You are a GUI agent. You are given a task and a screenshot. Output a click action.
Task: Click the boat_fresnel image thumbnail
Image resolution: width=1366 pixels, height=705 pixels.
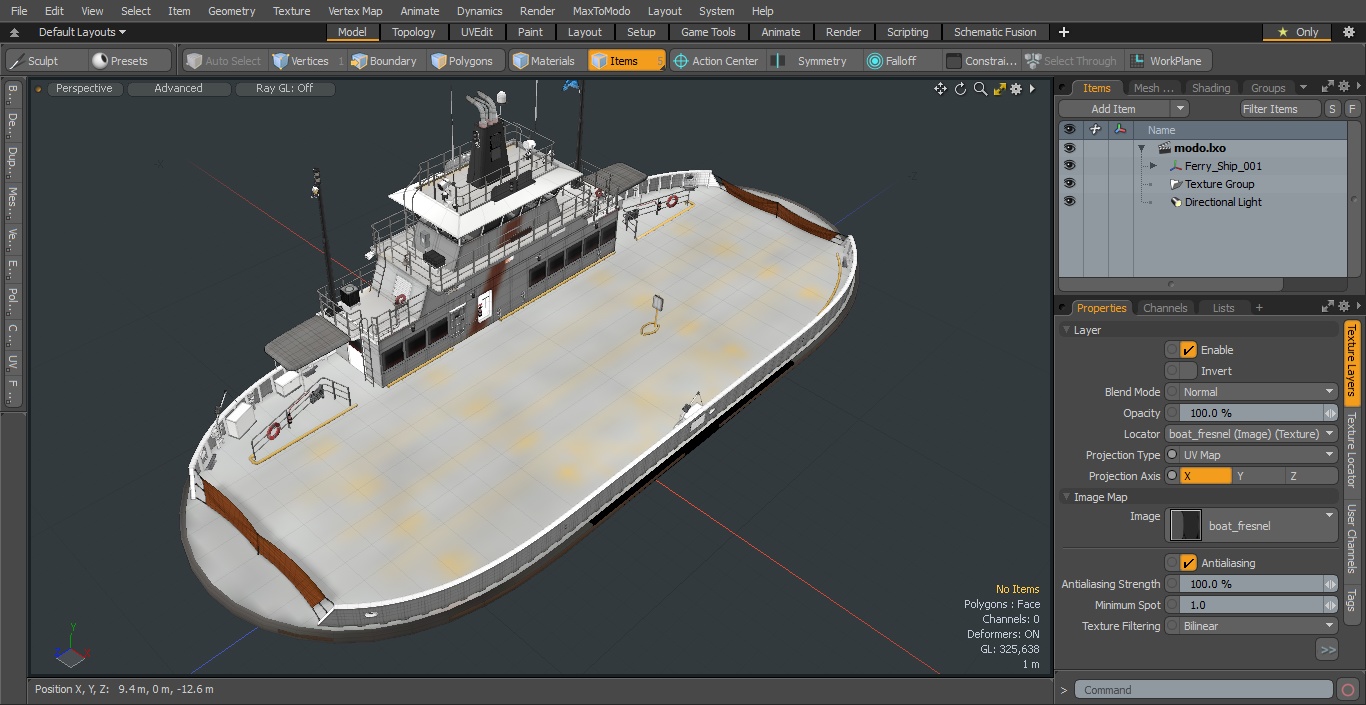[1186, 526]
